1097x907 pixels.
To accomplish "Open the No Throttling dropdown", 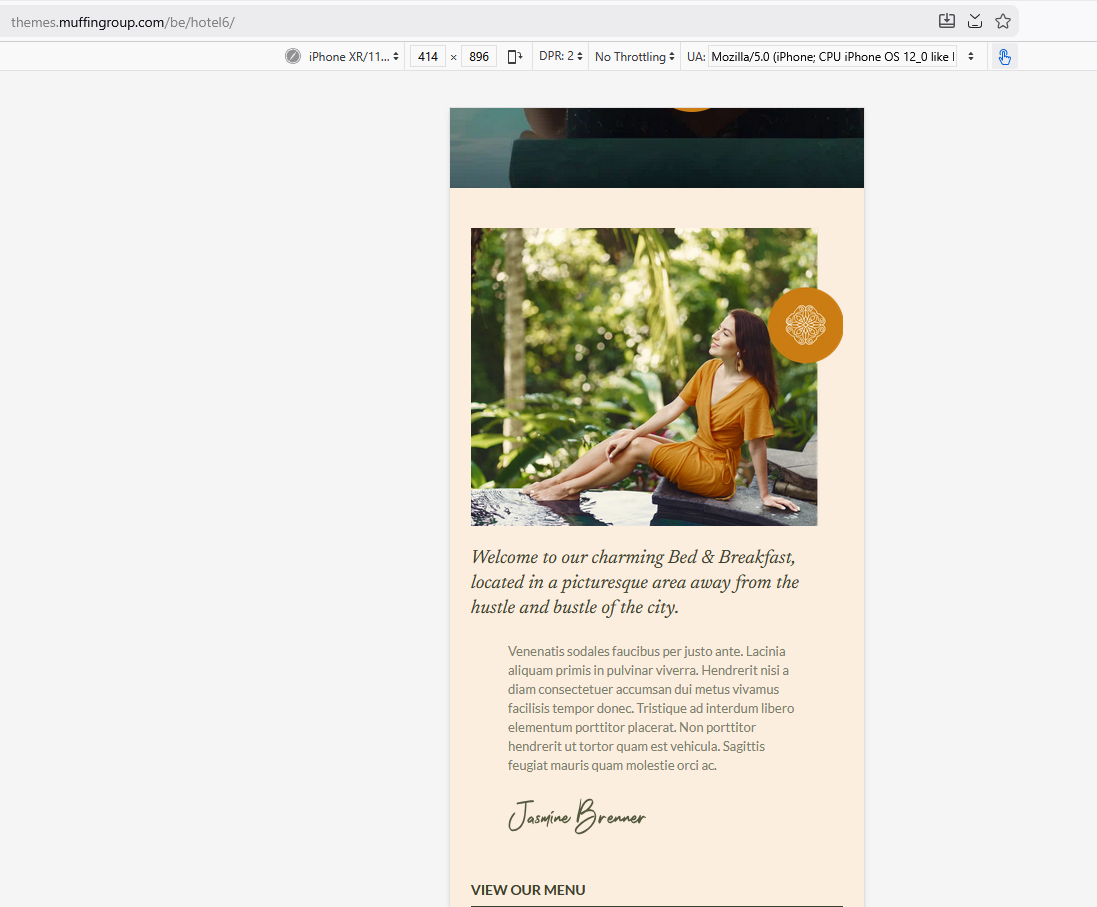I will [635, 57].
